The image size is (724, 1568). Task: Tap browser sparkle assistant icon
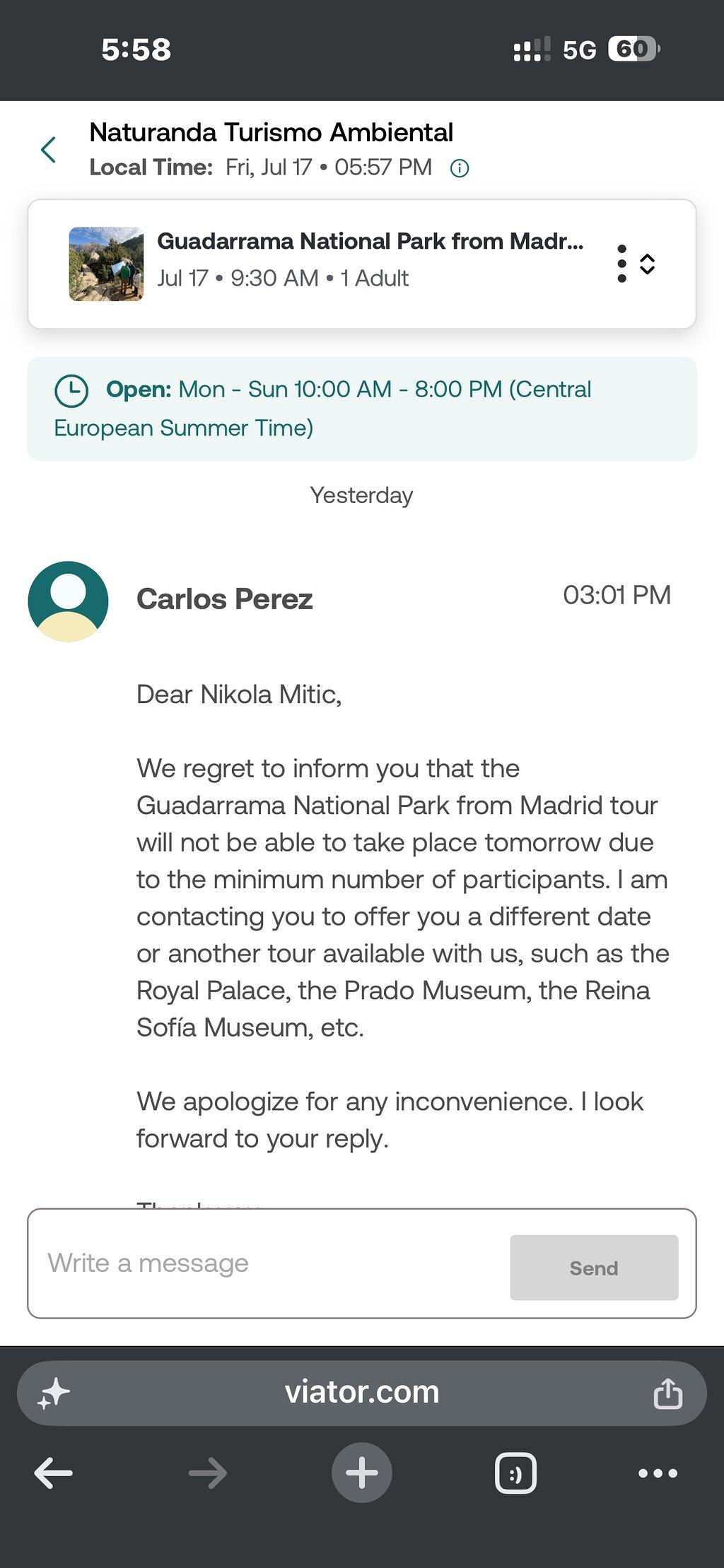click(54, 1393)
